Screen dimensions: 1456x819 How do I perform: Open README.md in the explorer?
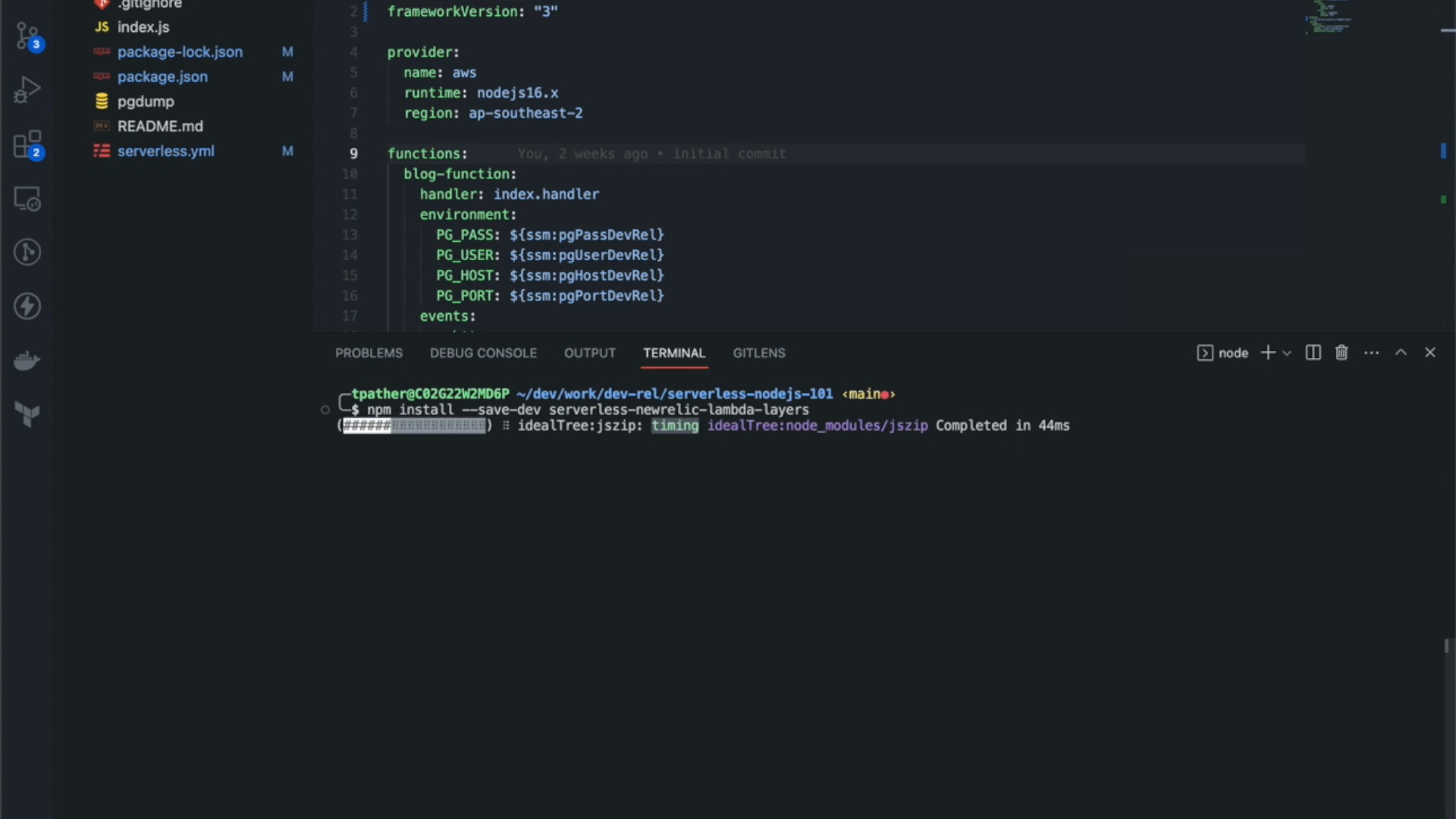pos(160,127)
